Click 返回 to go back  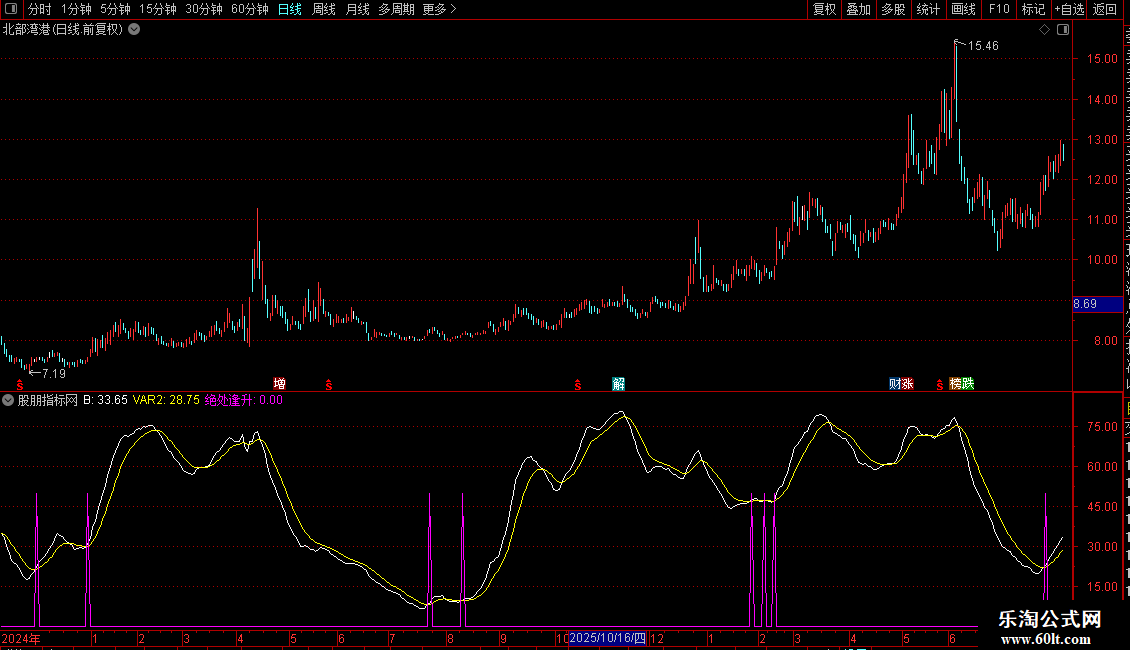point(1104,9)
